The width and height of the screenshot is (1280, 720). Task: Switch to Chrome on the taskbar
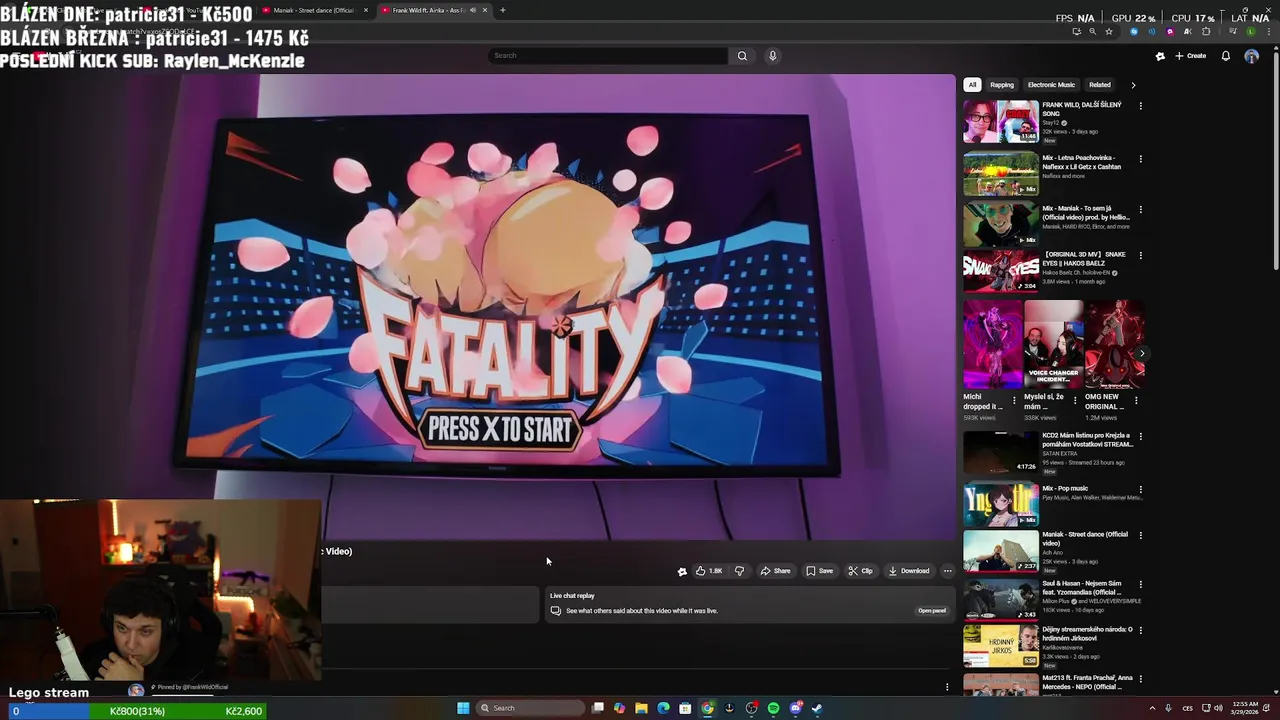click(x=707, y=708)
